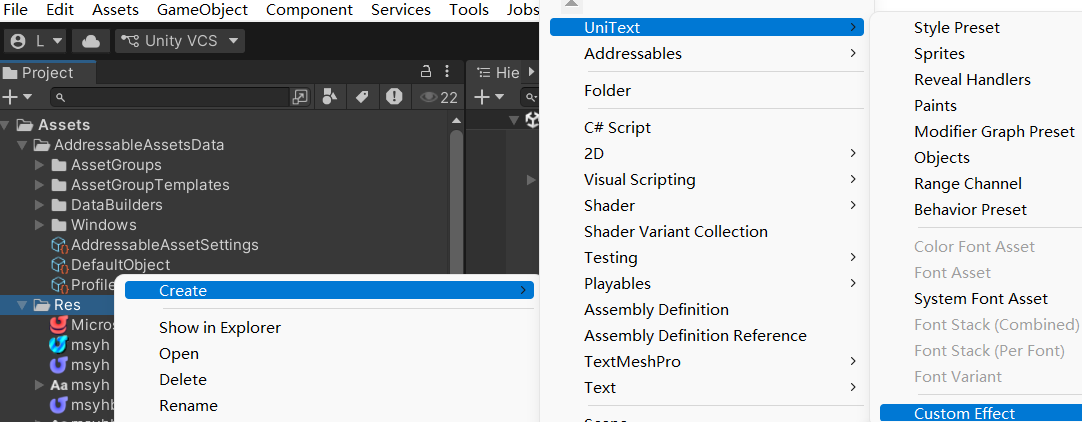
Task: Collapse the AddressableAssetsData folder arrow
Action: click(23, 145)
